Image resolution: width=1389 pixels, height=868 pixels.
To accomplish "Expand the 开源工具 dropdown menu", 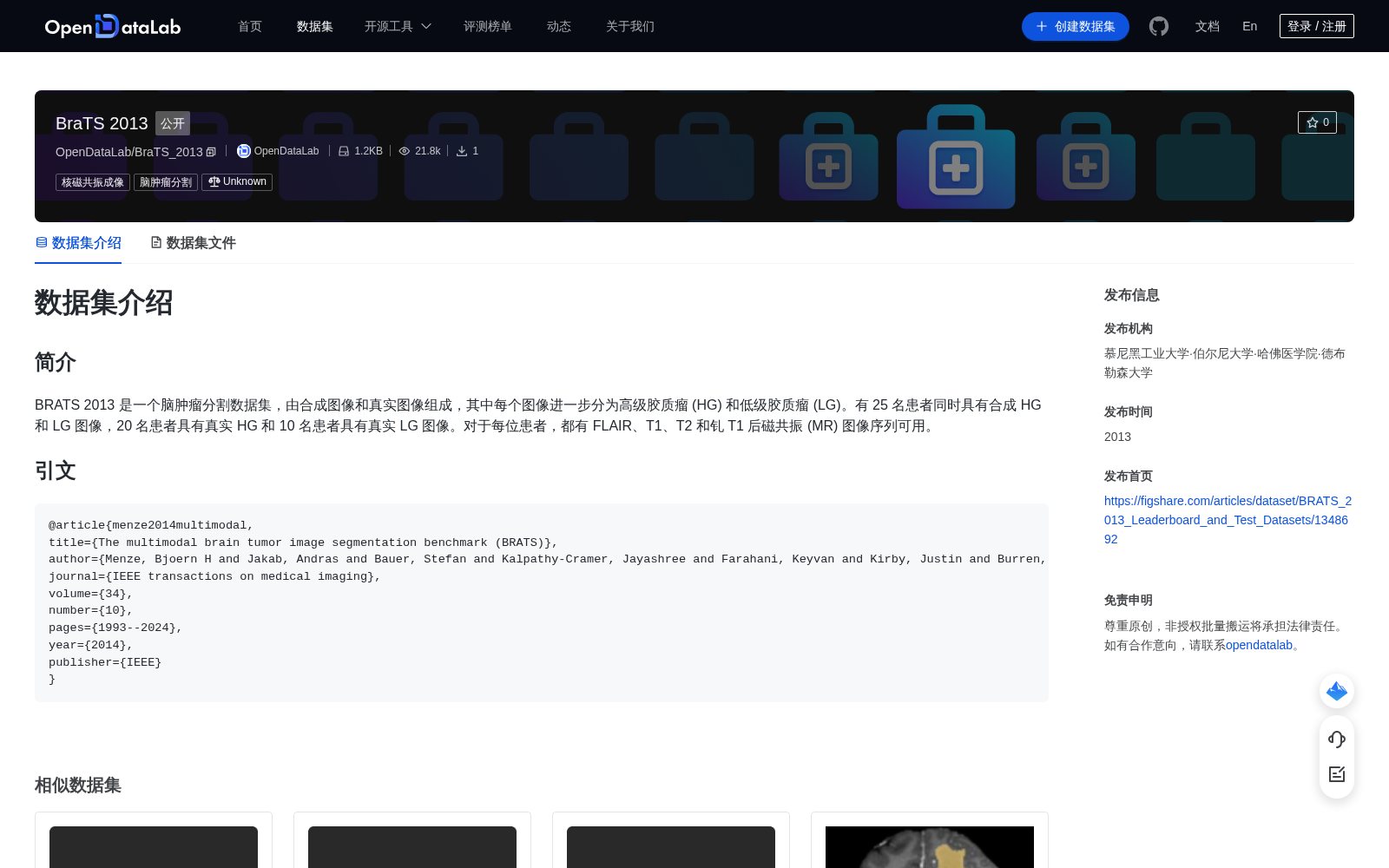I will (x=398, y=26).
